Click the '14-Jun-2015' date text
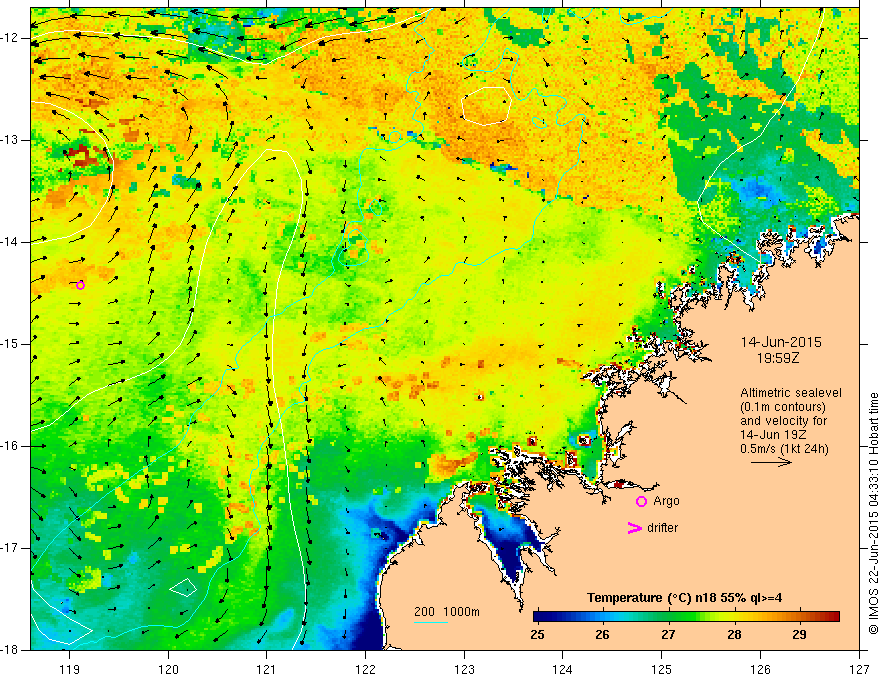This screenshot has height=680, width=880. coord(781,342)
